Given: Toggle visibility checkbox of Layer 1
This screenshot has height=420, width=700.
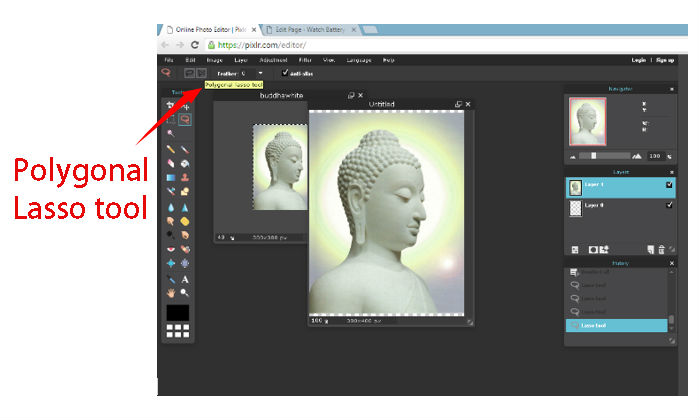Looking at the screenshot, I should coord(669,184).
